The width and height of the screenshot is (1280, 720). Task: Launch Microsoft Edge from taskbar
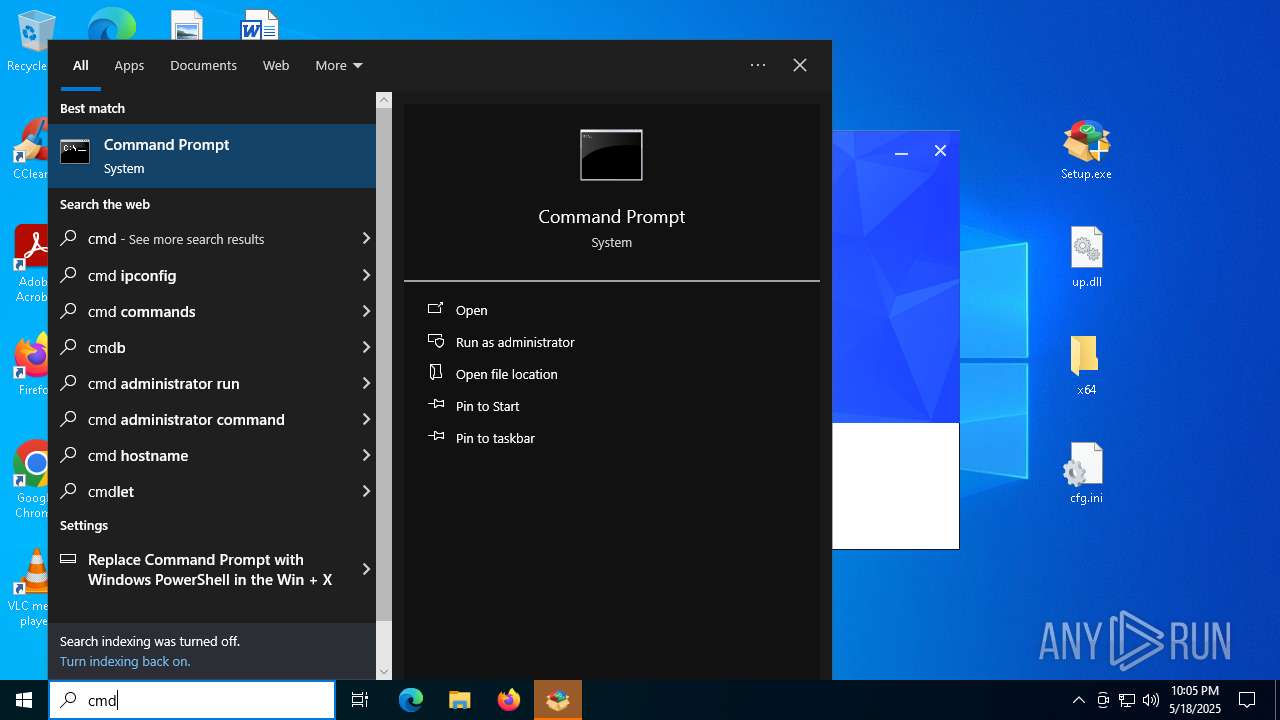pos(411,700)
